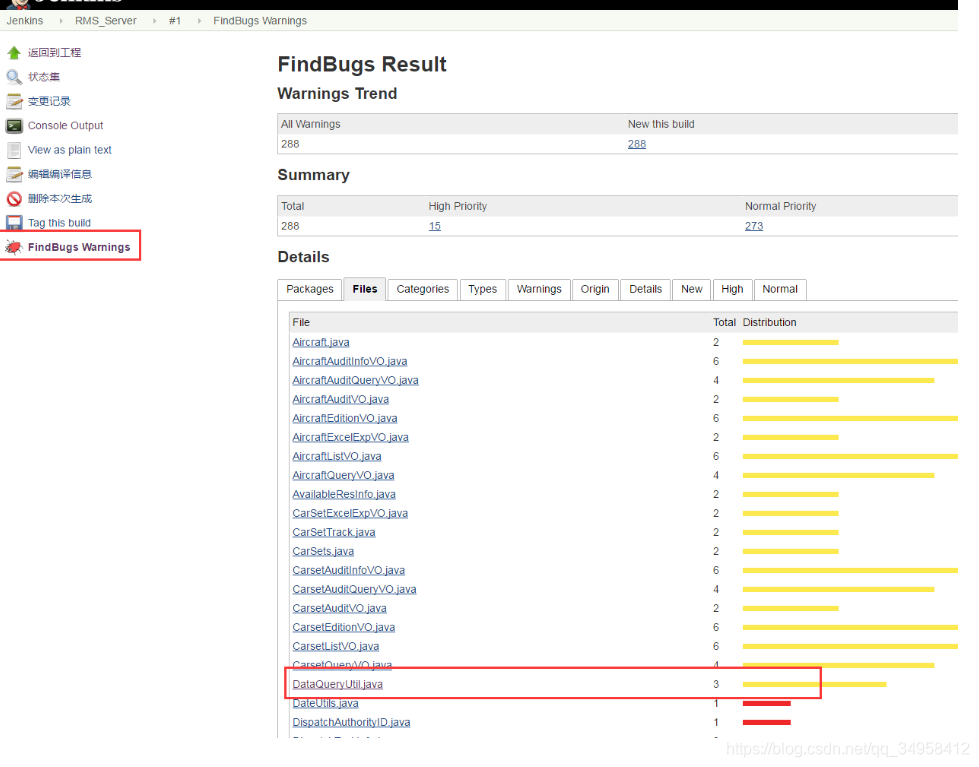The height and width of the screenshot is (767, 979).
Task: Open AircraftExcelExpVO.java link
Action: (x=350, y=437)
